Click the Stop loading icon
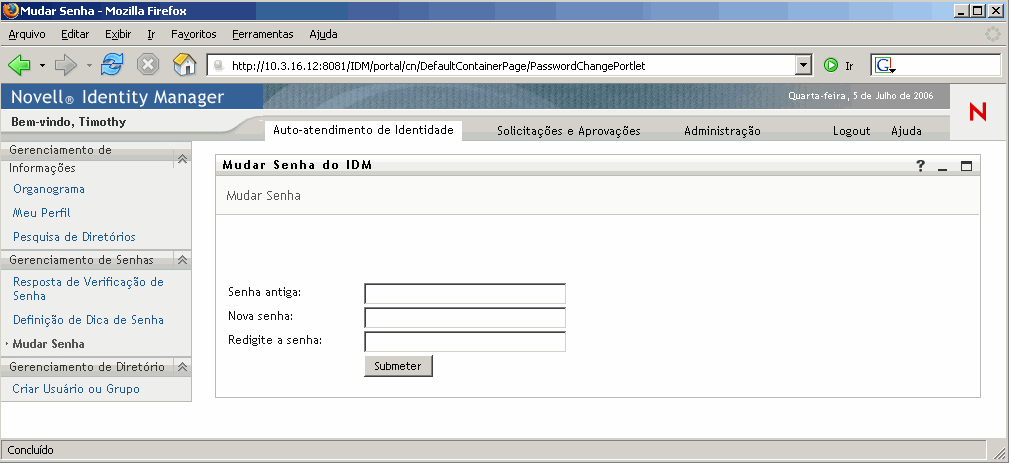 (148, 65)
